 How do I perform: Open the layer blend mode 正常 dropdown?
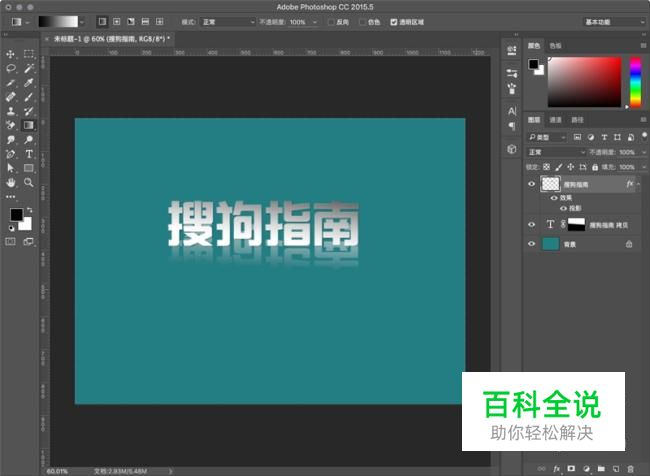(556, 152)
